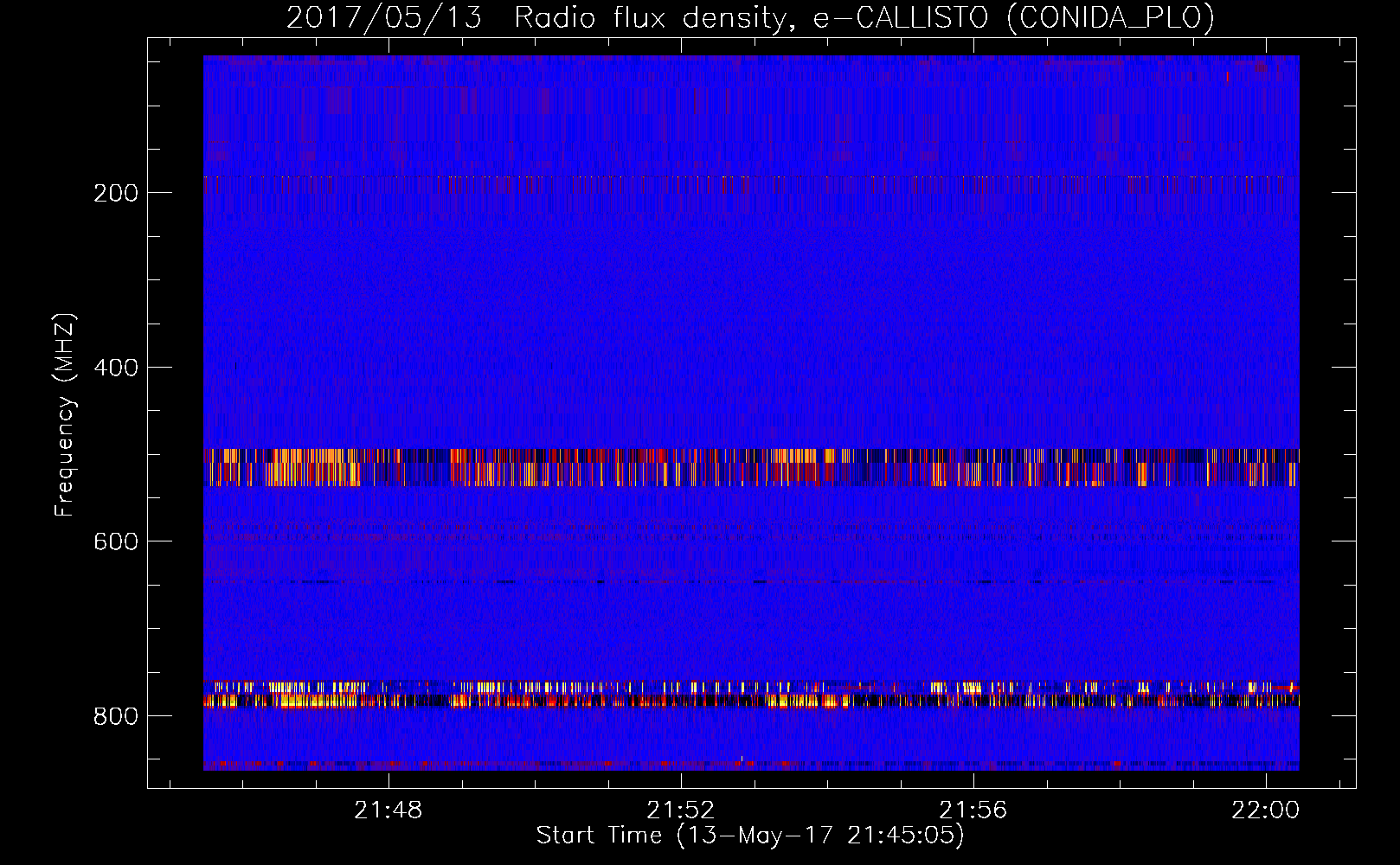Viewport: 1400px width, 865px height.
Task: Click the '200' frequency tick label
Action: coord(116,193)
